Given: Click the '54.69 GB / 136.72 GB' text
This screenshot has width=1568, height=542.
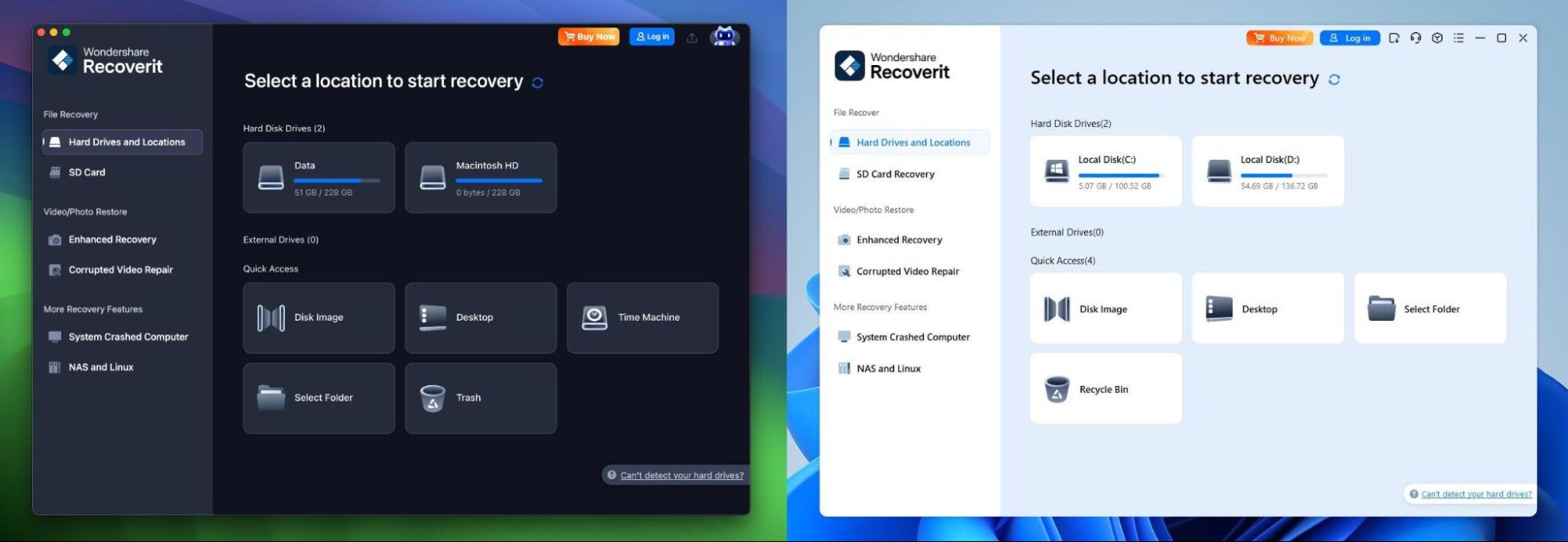Looking at the screenshot, I should (1279, 187).
